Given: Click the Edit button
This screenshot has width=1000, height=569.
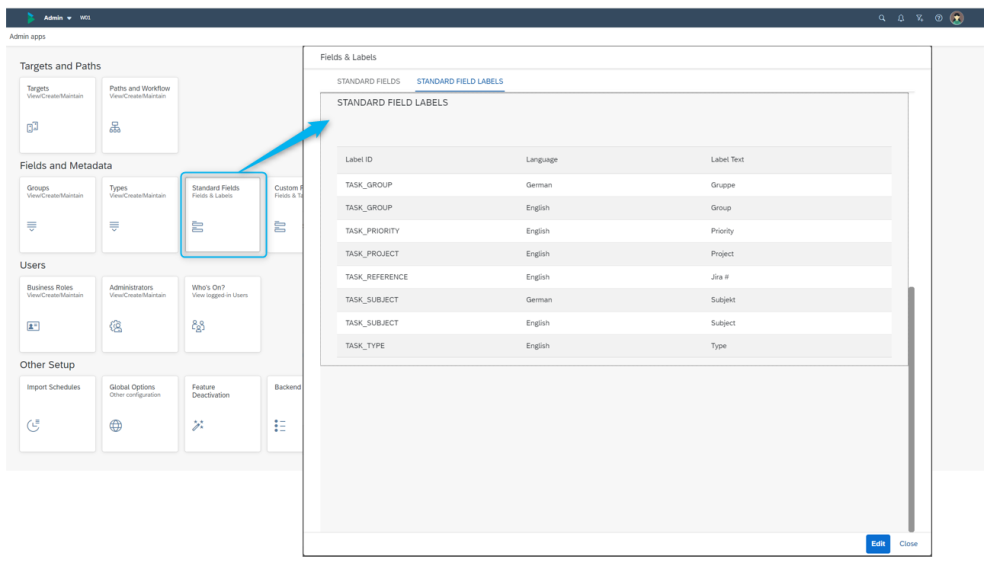Looking at the screenshot, I should [878, 543].
